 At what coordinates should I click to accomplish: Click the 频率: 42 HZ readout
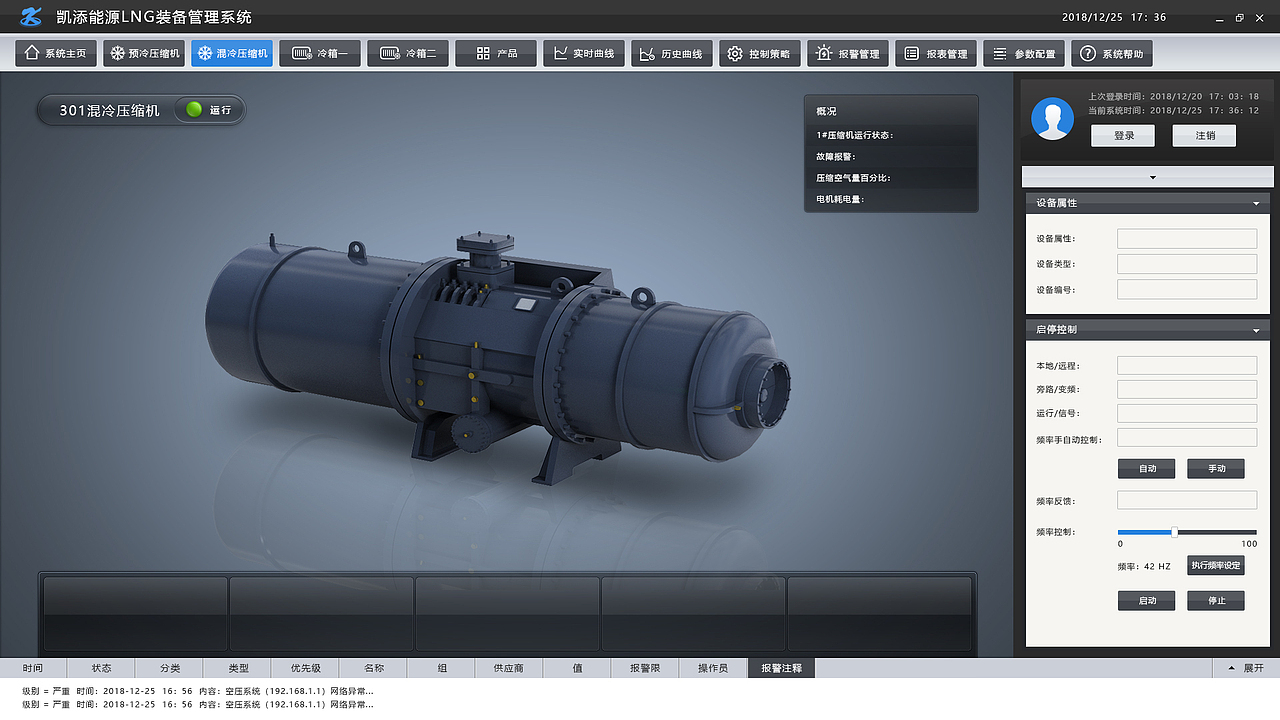click(x=1144, y=566)
